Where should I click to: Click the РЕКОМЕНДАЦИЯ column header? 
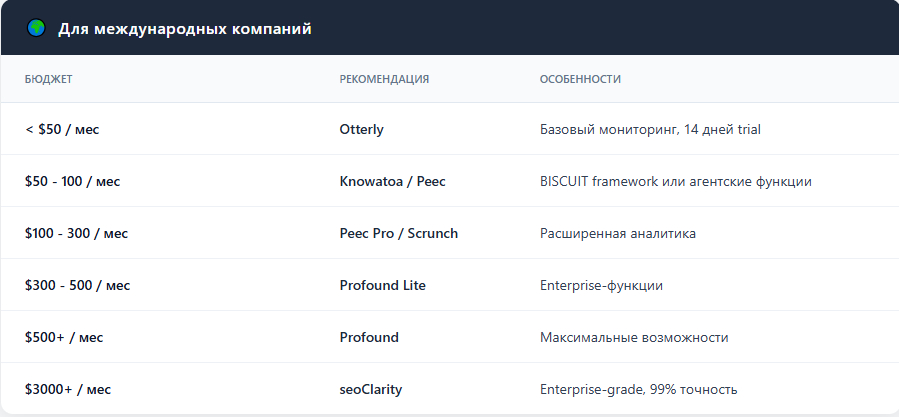pyautogui.click(x=384, y=79)
